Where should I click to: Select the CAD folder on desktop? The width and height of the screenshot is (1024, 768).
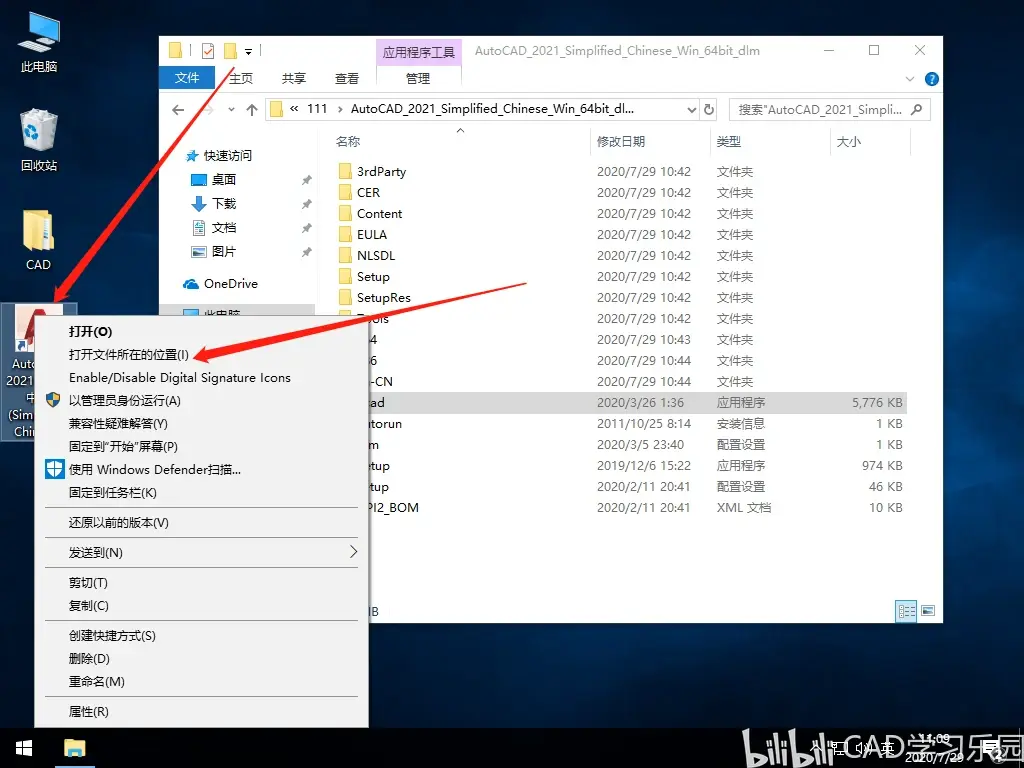pos(39,240)
